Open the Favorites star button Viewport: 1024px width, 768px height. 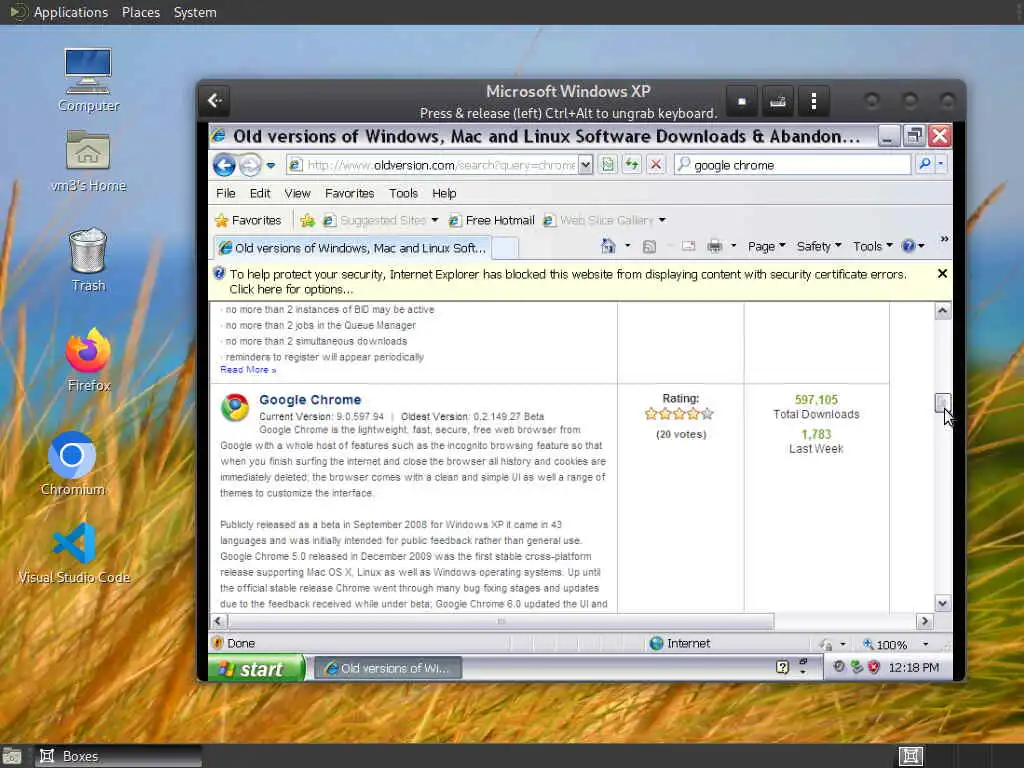coord(248,221)
